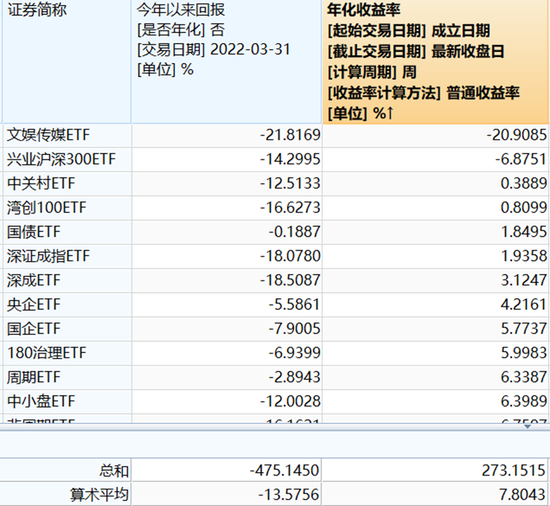Click the -12.0028 return cell
550x506 pixels.
pyautogui.click(x=227, y=402)
